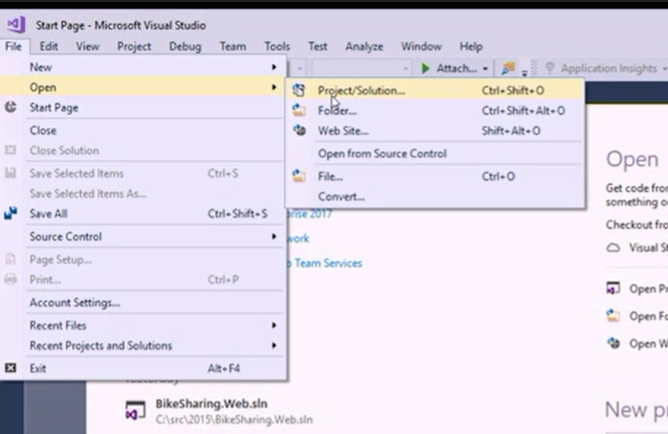Click the Web Site globe icon
This screenshot has height=434, width=668.
tap(298, 131)
